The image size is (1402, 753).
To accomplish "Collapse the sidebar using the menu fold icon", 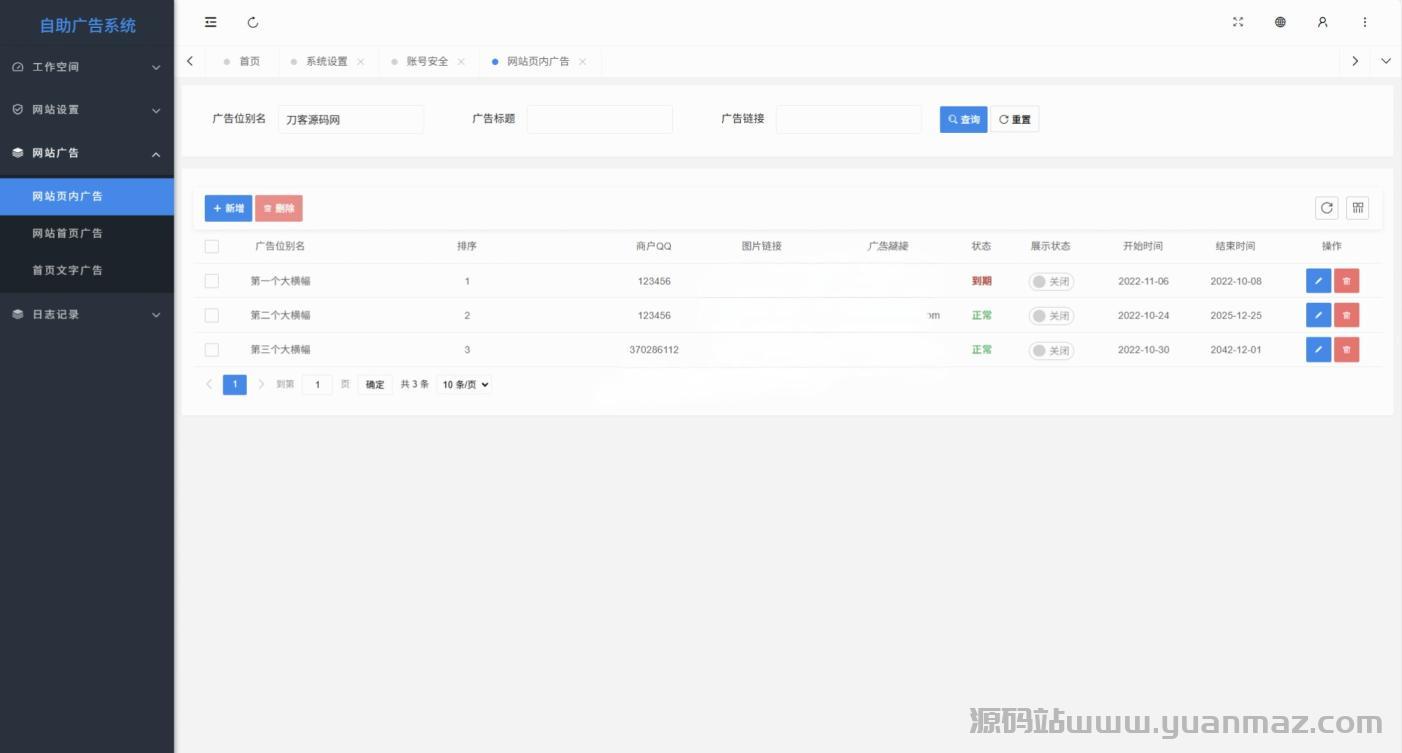I will coord(210,22).
